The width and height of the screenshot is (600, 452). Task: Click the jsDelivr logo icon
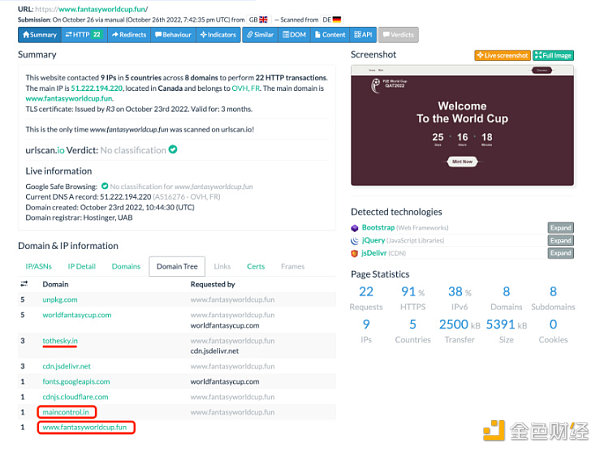tap(355, 253)
